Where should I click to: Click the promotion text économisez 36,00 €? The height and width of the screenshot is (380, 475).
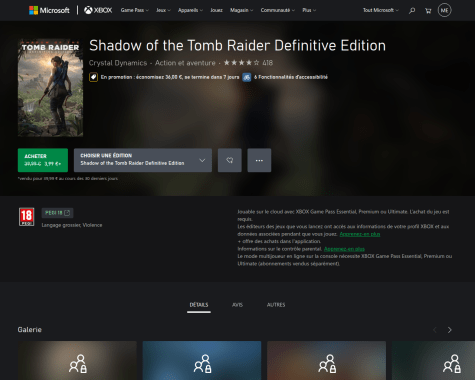coord(170,77)
